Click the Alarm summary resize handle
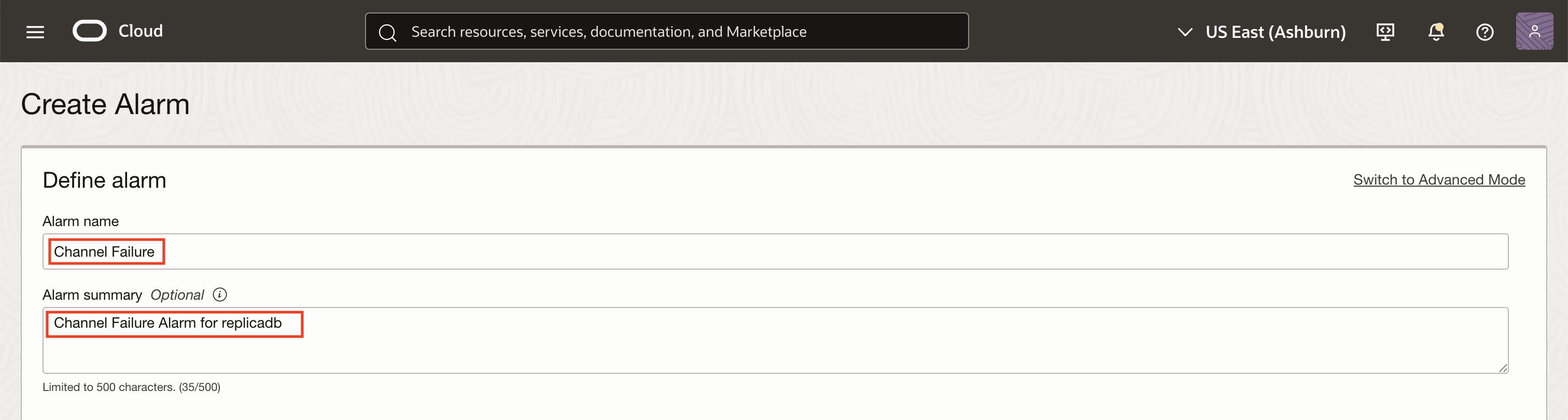This screenshot has width=1568, height=420. point(1502,368)
